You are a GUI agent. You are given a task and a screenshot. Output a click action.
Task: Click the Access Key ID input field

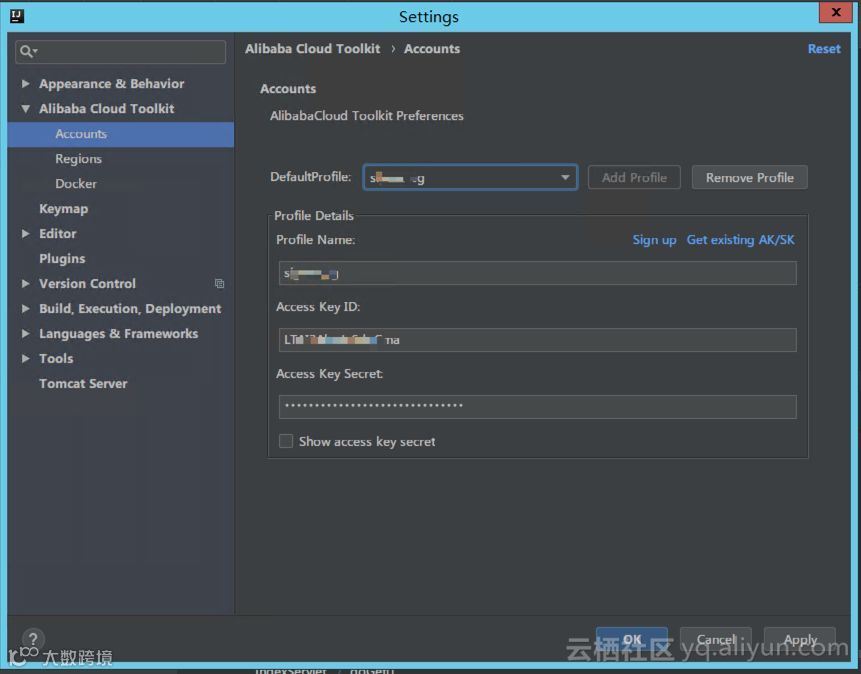(x=538, y=340)
